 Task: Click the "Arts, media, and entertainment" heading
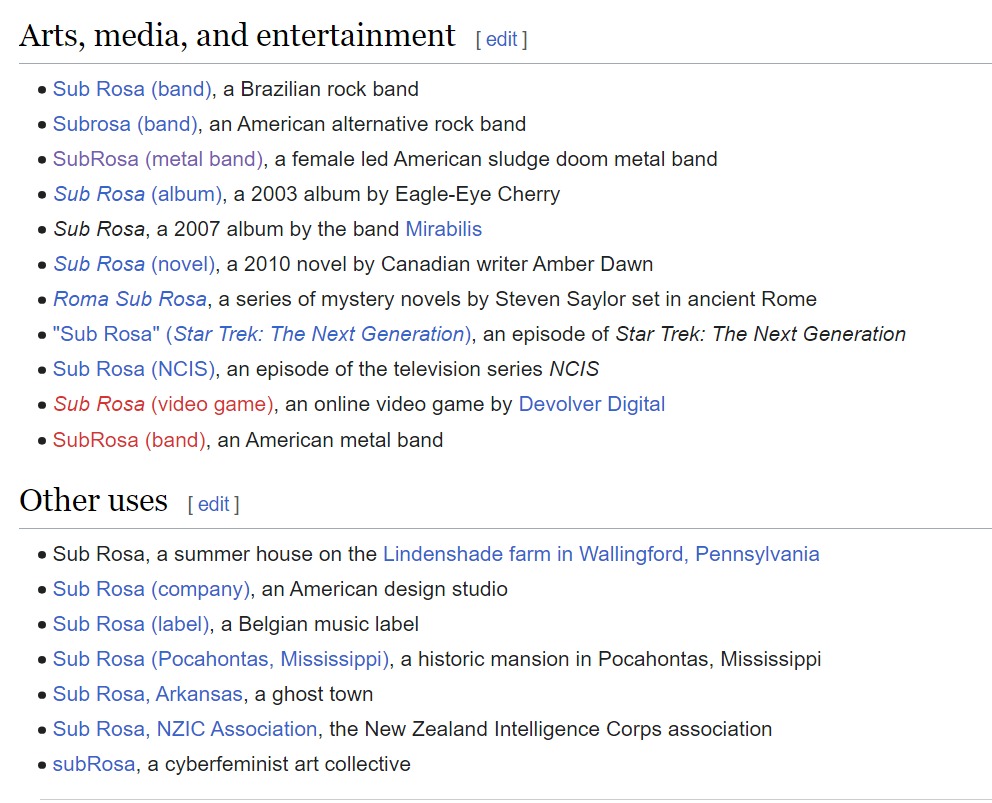coord(237,35)
